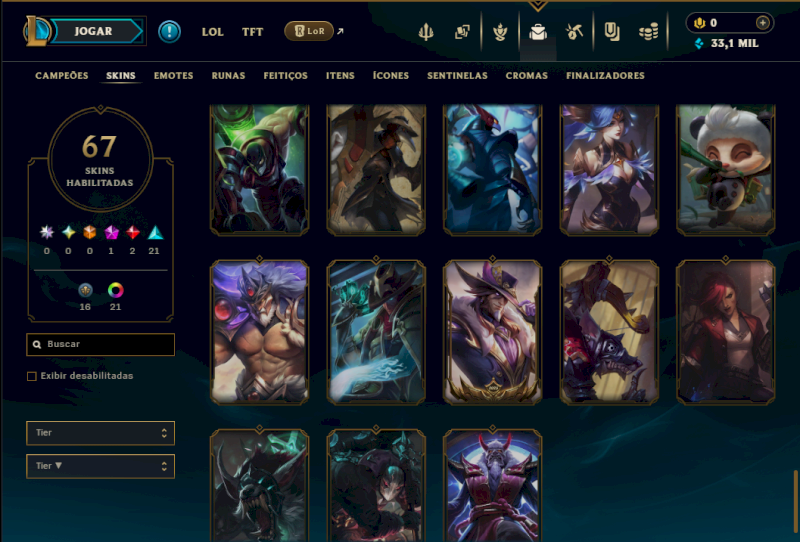Open the Loot hammer icon
This screenshot has height=542, width=800.
point(574,32)
